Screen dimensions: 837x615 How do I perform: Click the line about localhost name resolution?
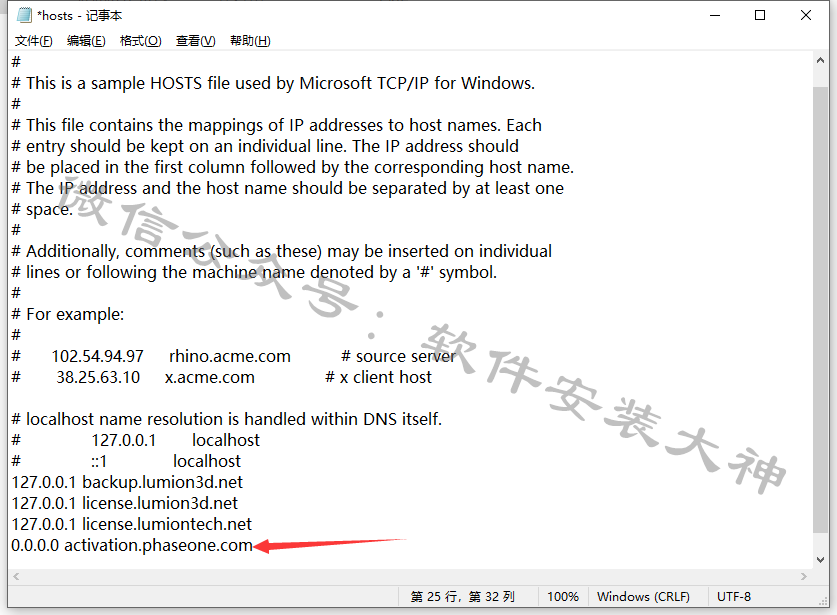click(227, 419)
